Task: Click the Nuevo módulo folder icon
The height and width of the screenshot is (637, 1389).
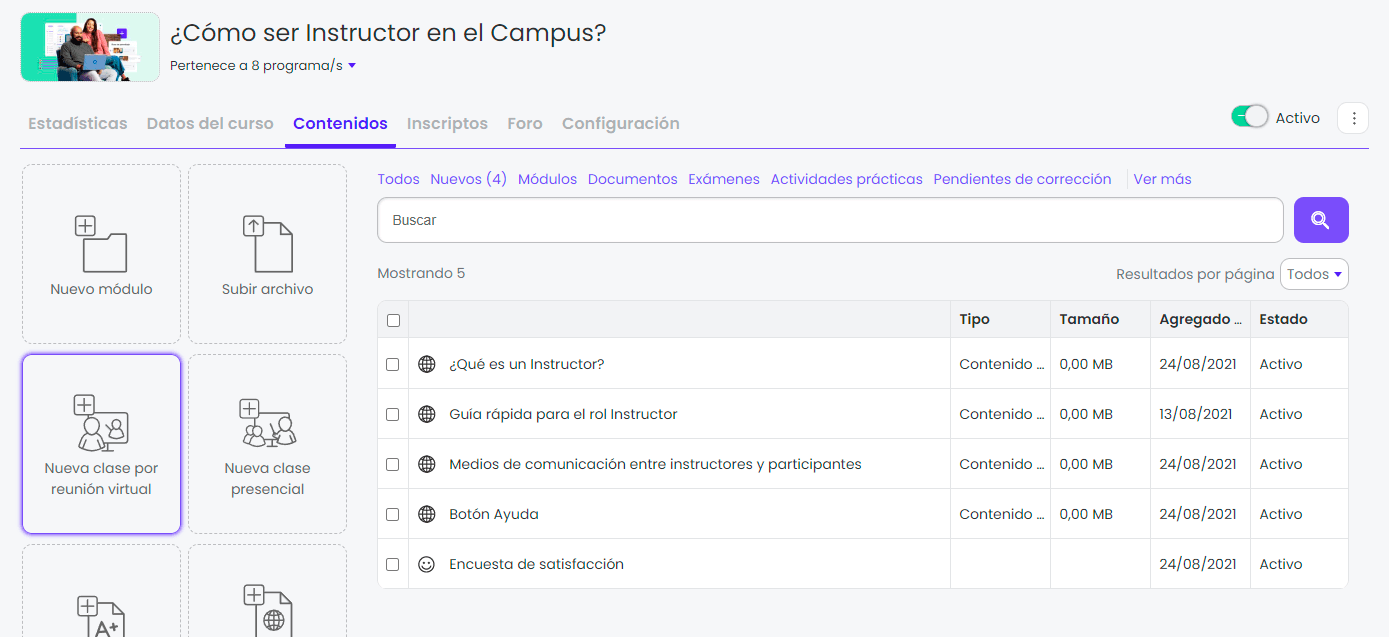Action: point(101,244)
